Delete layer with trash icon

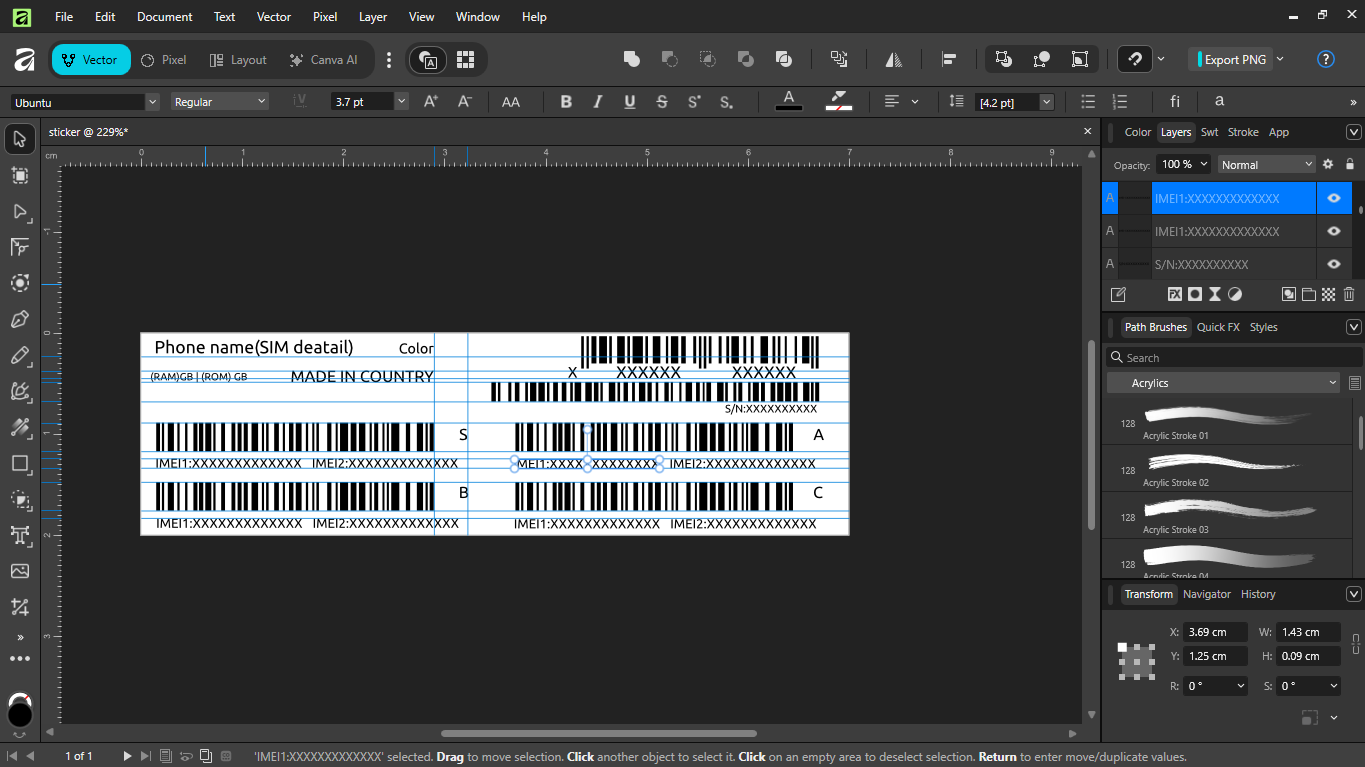(x=1349, y=294)
